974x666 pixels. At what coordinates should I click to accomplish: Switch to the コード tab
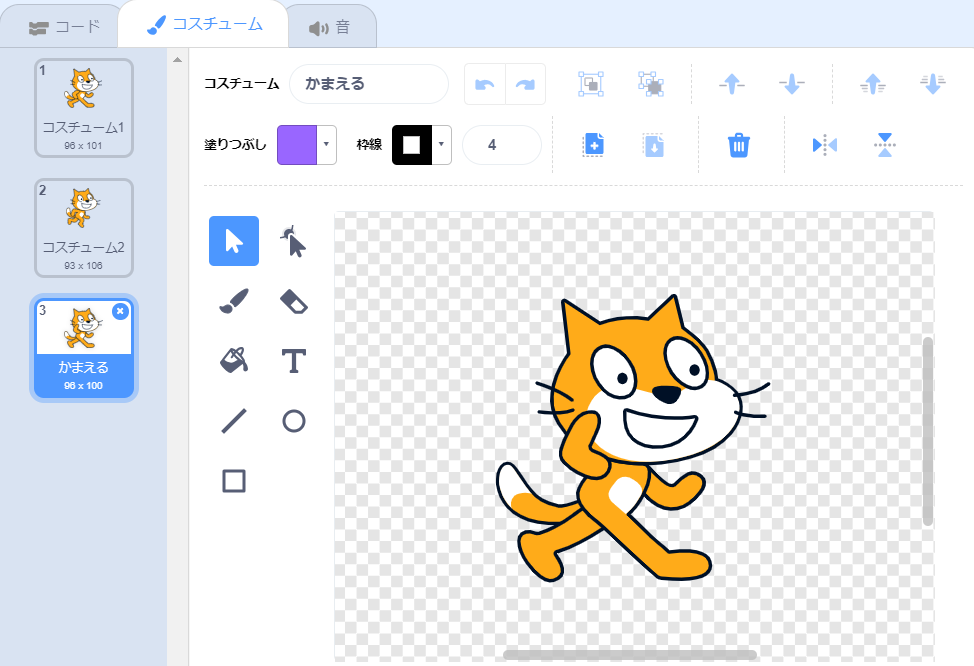pos(64,27)
